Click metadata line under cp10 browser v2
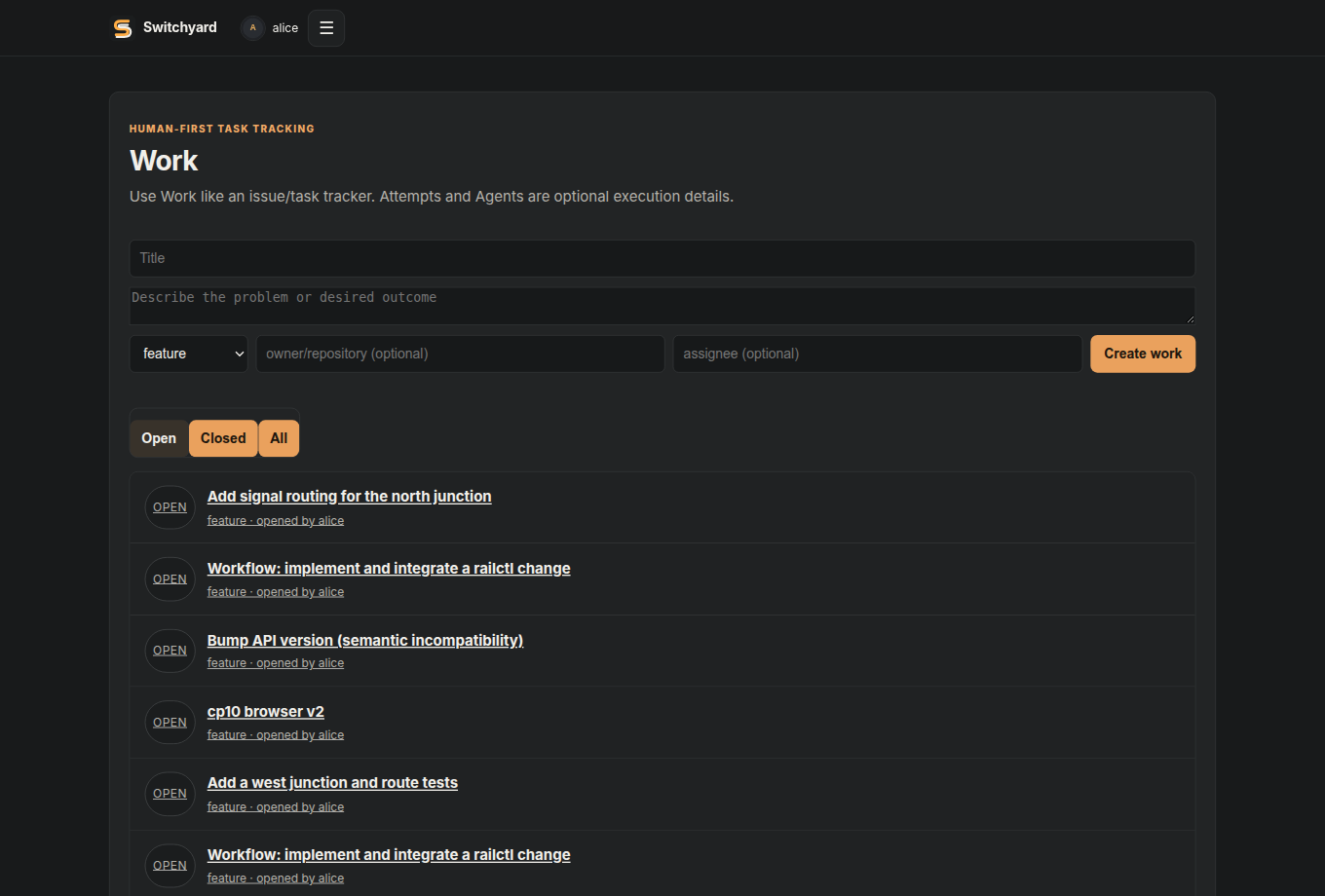This screenshot has height=896, width=1325. tap(276, 735)
